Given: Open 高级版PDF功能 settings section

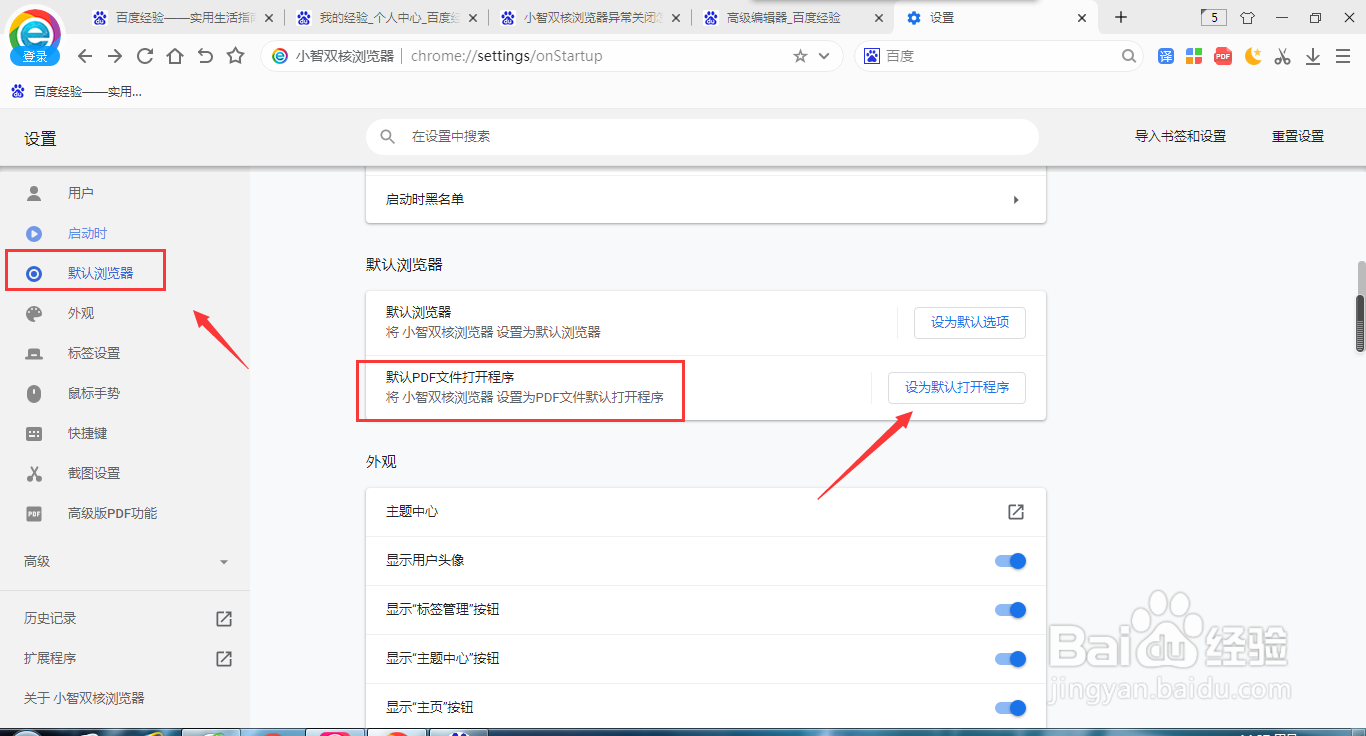Looking at the screenshot, I should (x=112, y=513).
